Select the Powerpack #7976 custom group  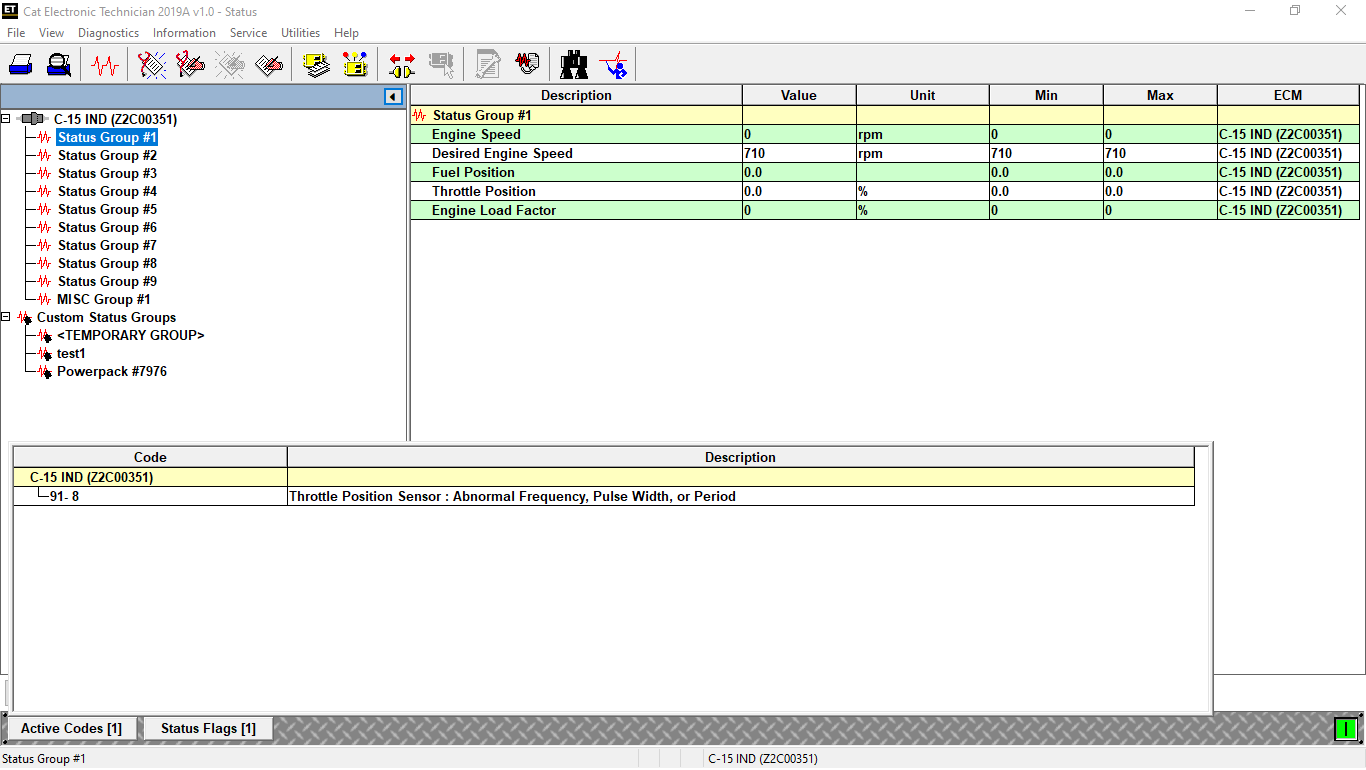click(112, 371)
